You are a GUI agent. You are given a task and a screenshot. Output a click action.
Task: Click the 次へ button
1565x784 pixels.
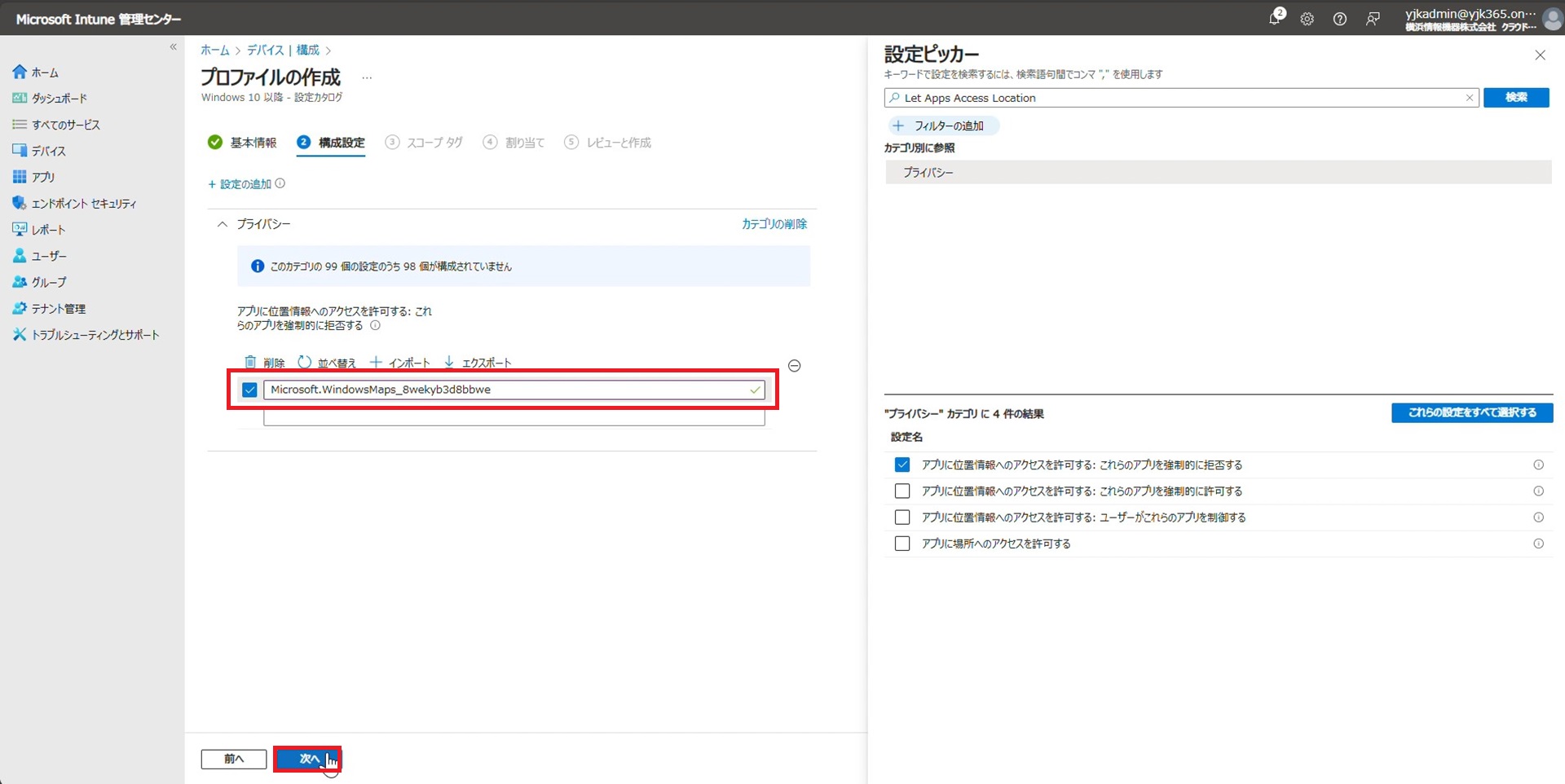click(x=307, y=759)
